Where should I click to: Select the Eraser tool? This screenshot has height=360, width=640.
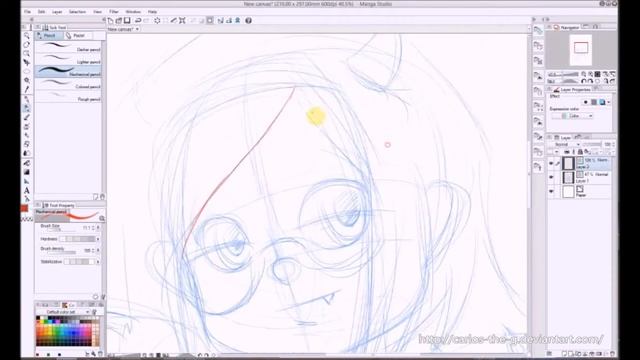[x=27, y=144]
